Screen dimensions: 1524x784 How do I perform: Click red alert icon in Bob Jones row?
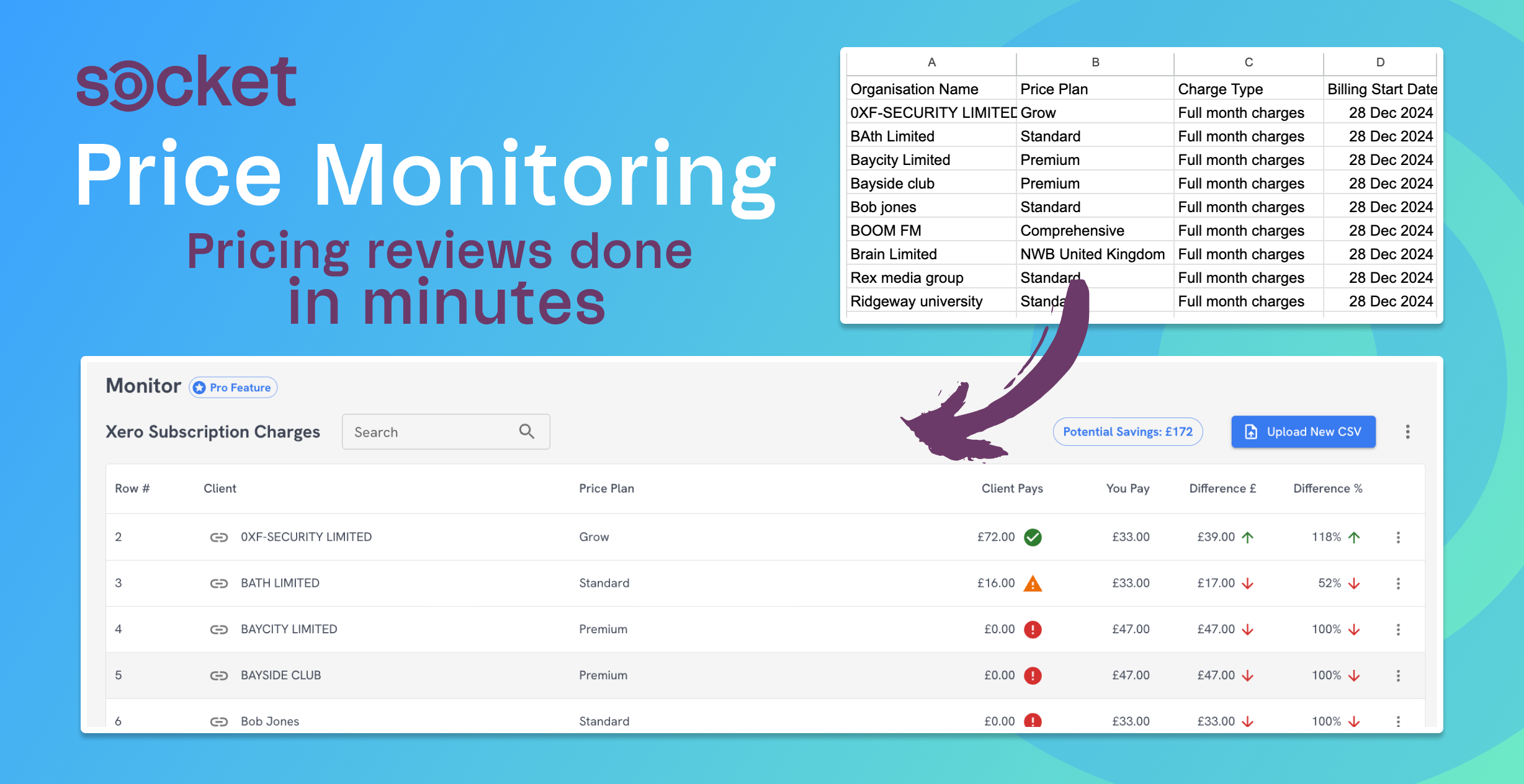coord(1033,721)
